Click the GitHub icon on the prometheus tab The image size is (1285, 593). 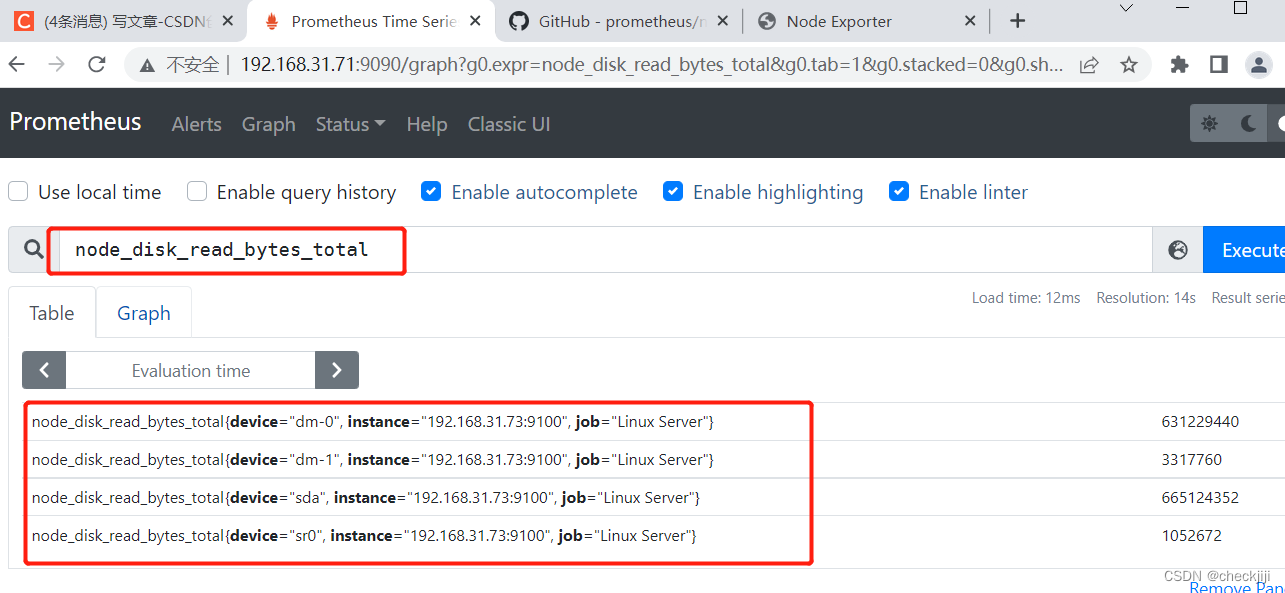click(519, 20)
